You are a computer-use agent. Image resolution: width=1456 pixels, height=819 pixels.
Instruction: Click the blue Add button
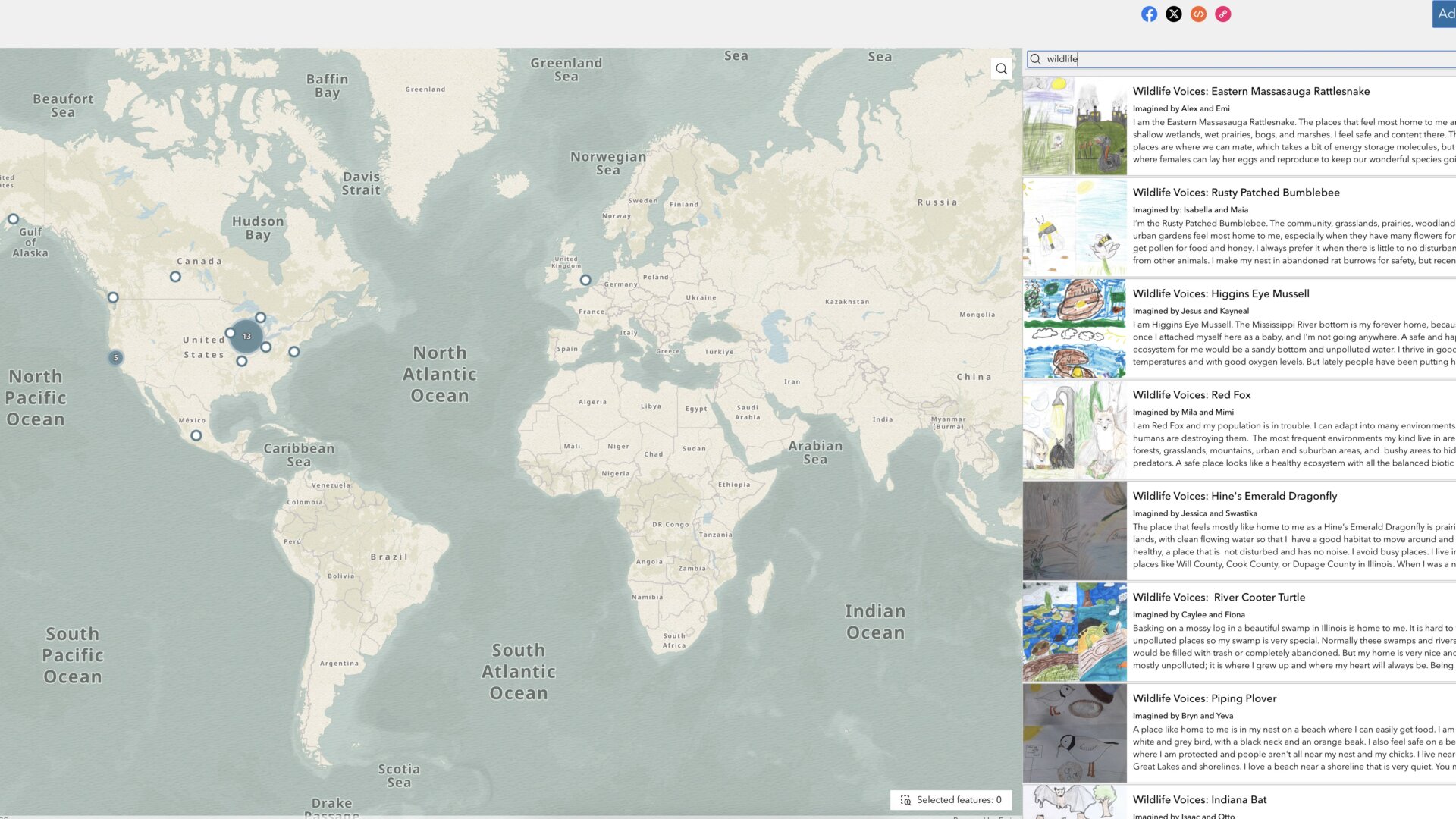(x=1444, y=14)
